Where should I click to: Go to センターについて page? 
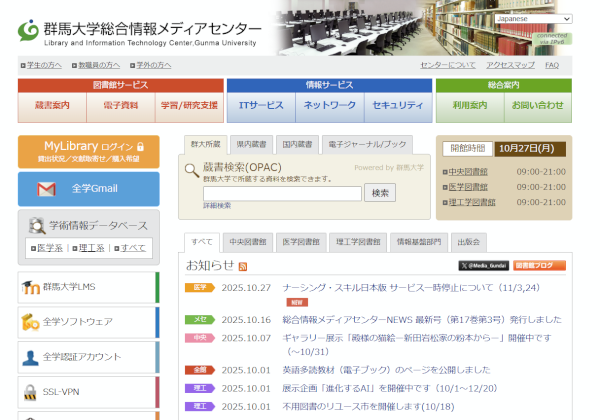click(448, 65)
